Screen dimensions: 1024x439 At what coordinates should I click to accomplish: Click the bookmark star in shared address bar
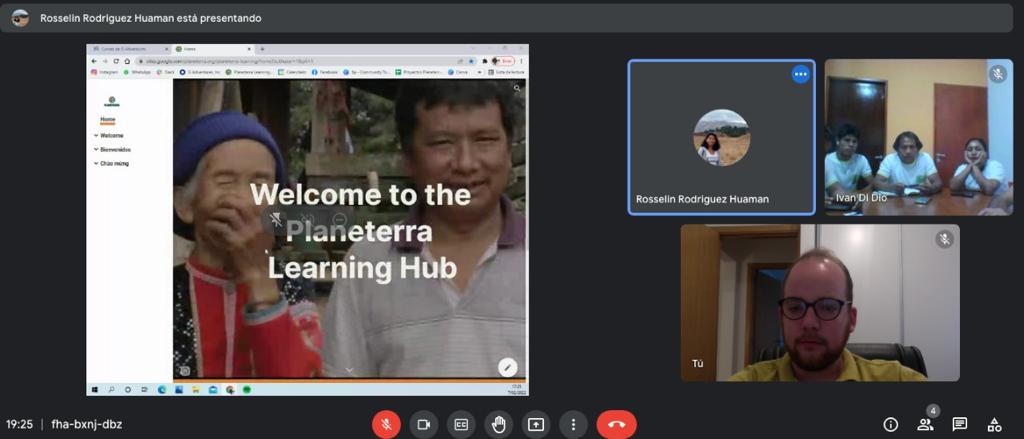pos(471,61)
